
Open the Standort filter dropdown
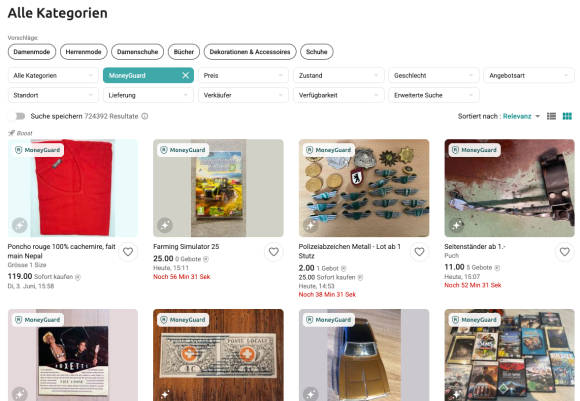53,95
